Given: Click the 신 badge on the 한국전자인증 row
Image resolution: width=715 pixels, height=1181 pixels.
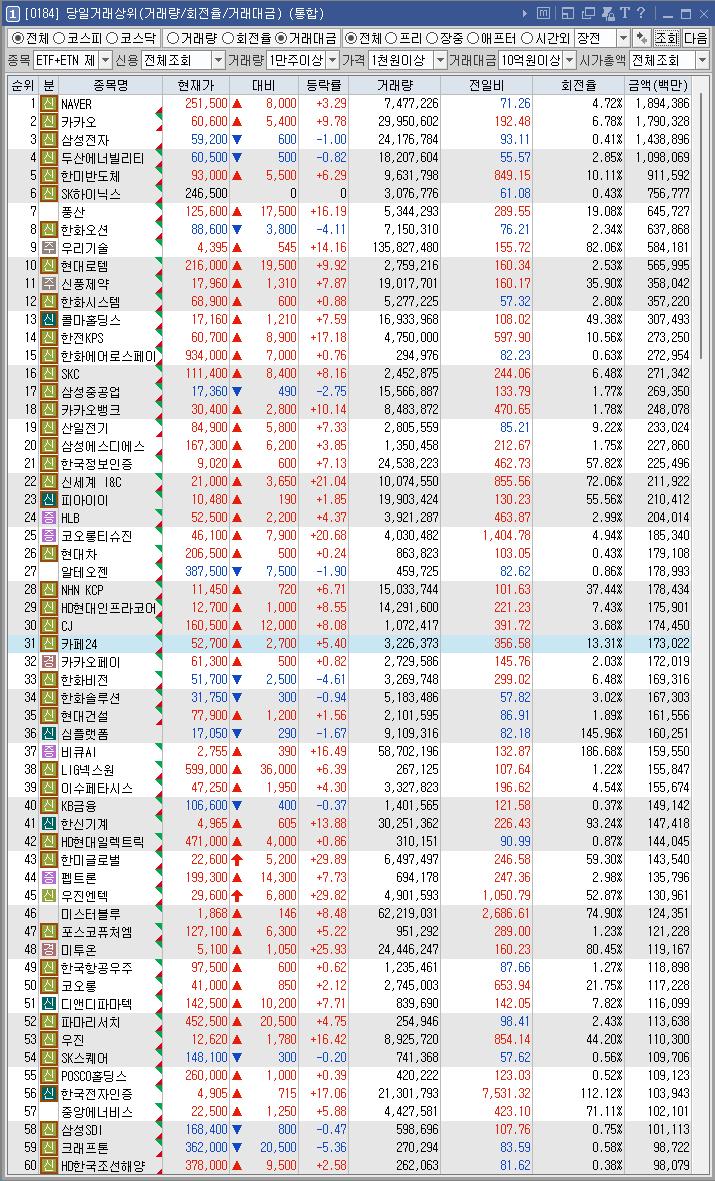Looking at the screenshot, I should pos(49,1094).
